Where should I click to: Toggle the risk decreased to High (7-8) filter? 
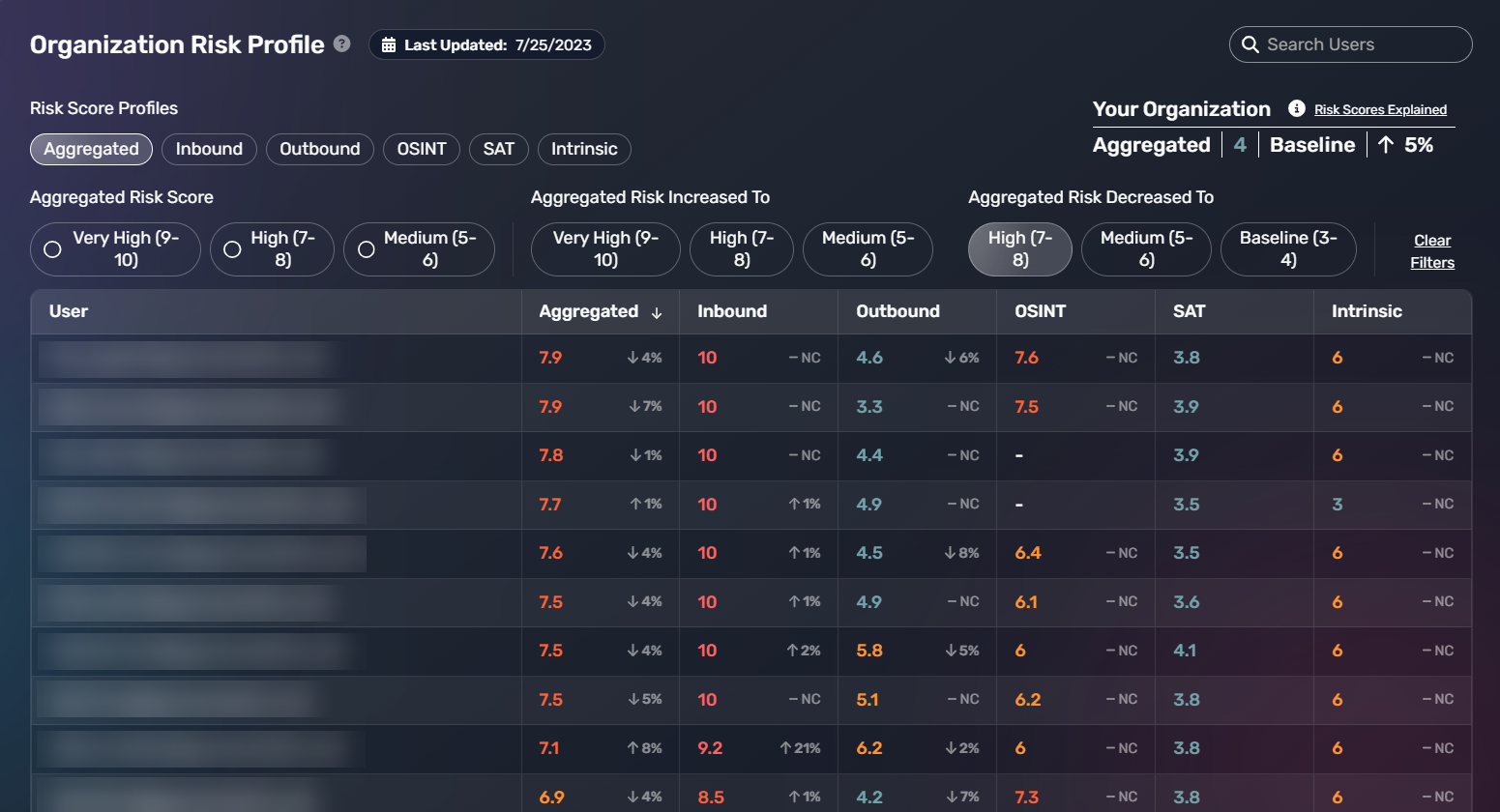coord(1020,249)
